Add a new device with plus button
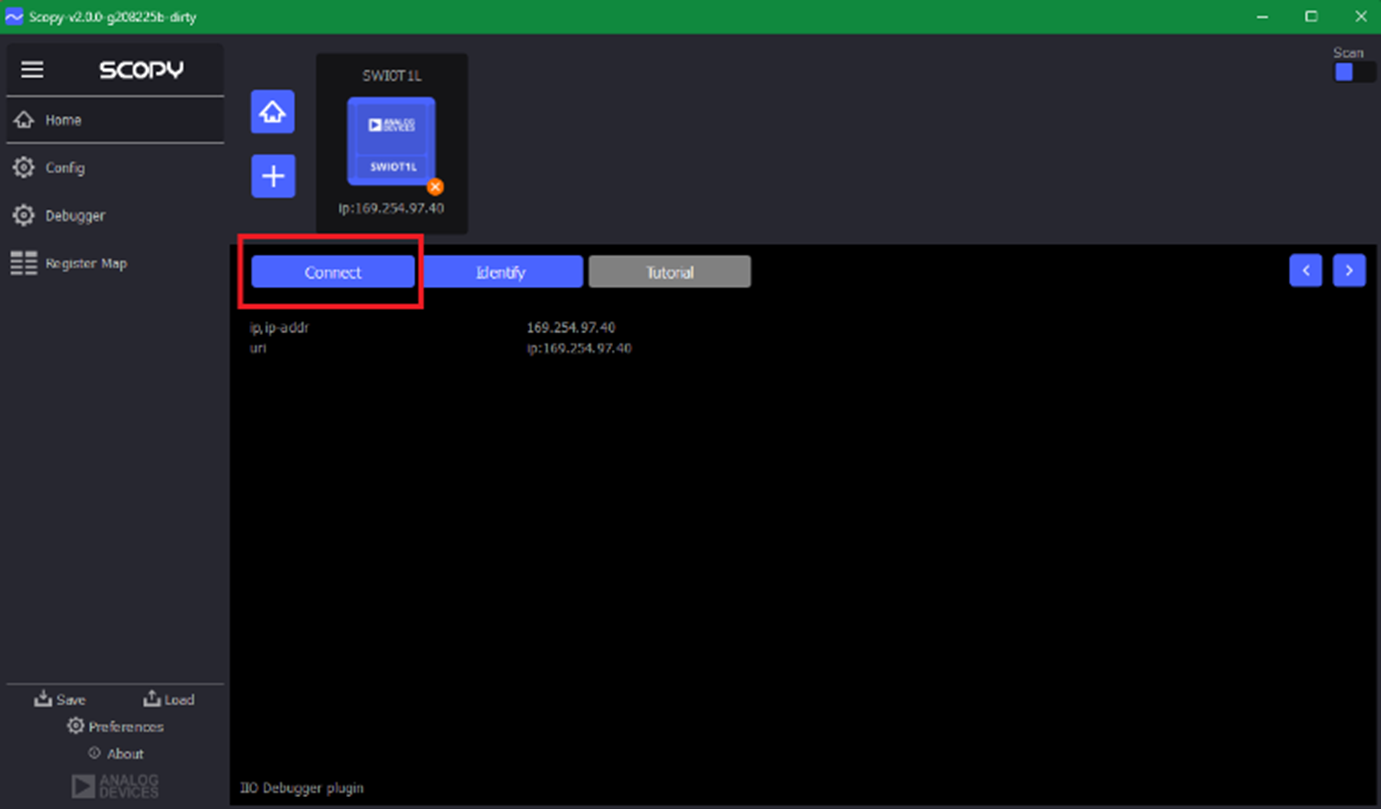This screenshot has height=809, width=1381. tap(273, 176)
